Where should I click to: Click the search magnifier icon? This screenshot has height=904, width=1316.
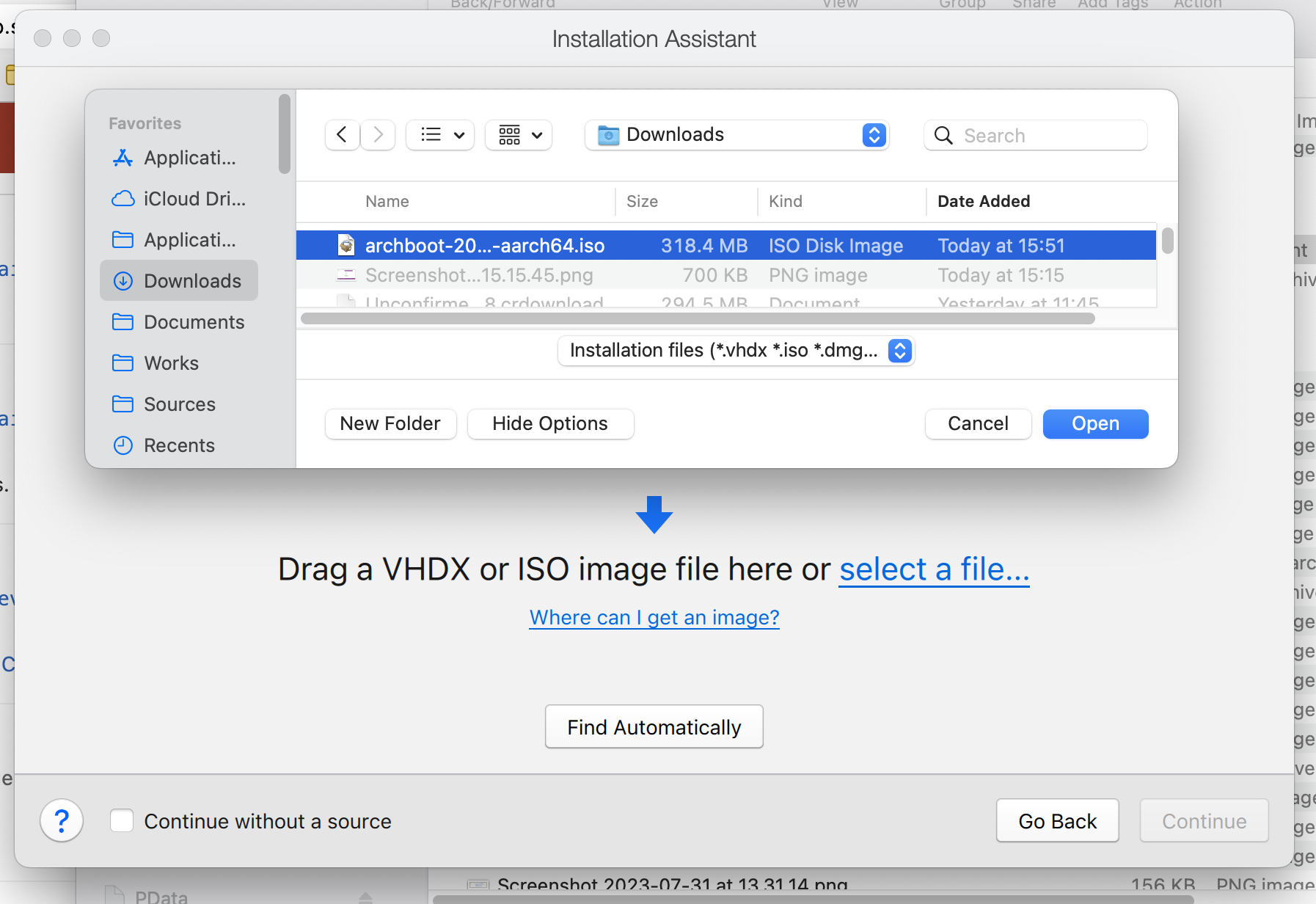click(x=943, y=136)
